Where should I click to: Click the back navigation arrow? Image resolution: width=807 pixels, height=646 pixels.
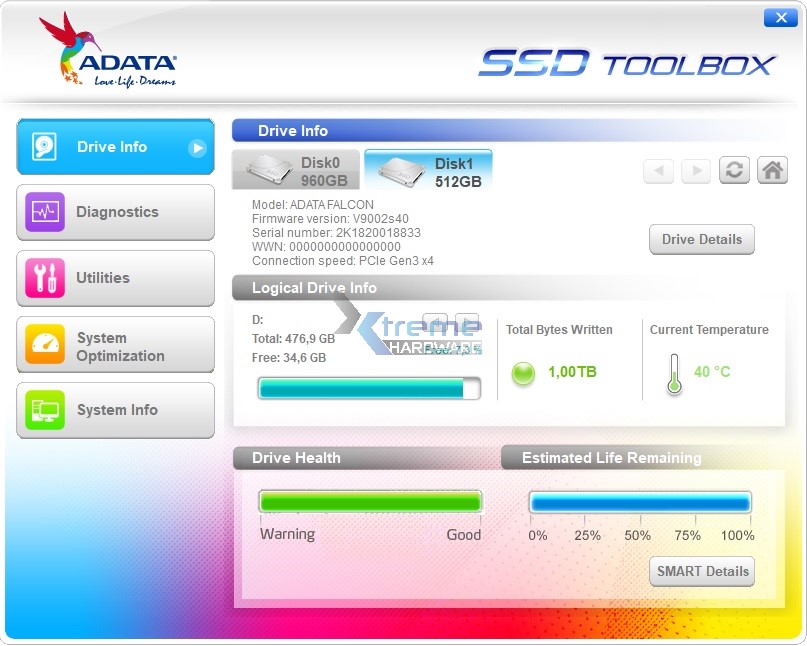click(x=658, y=170)
